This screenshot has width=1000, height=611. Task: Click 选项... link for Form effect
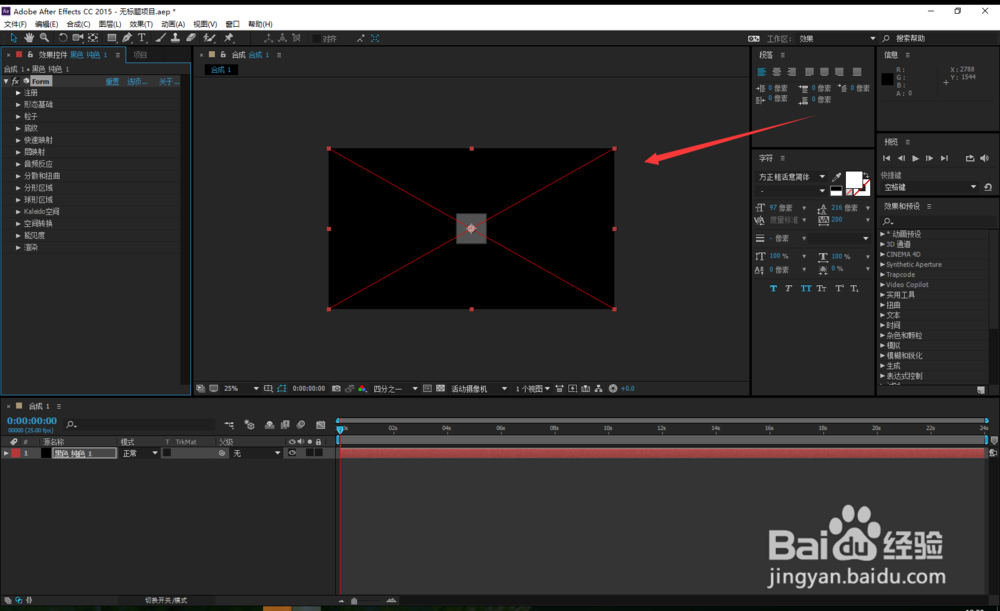pos(137,82)
